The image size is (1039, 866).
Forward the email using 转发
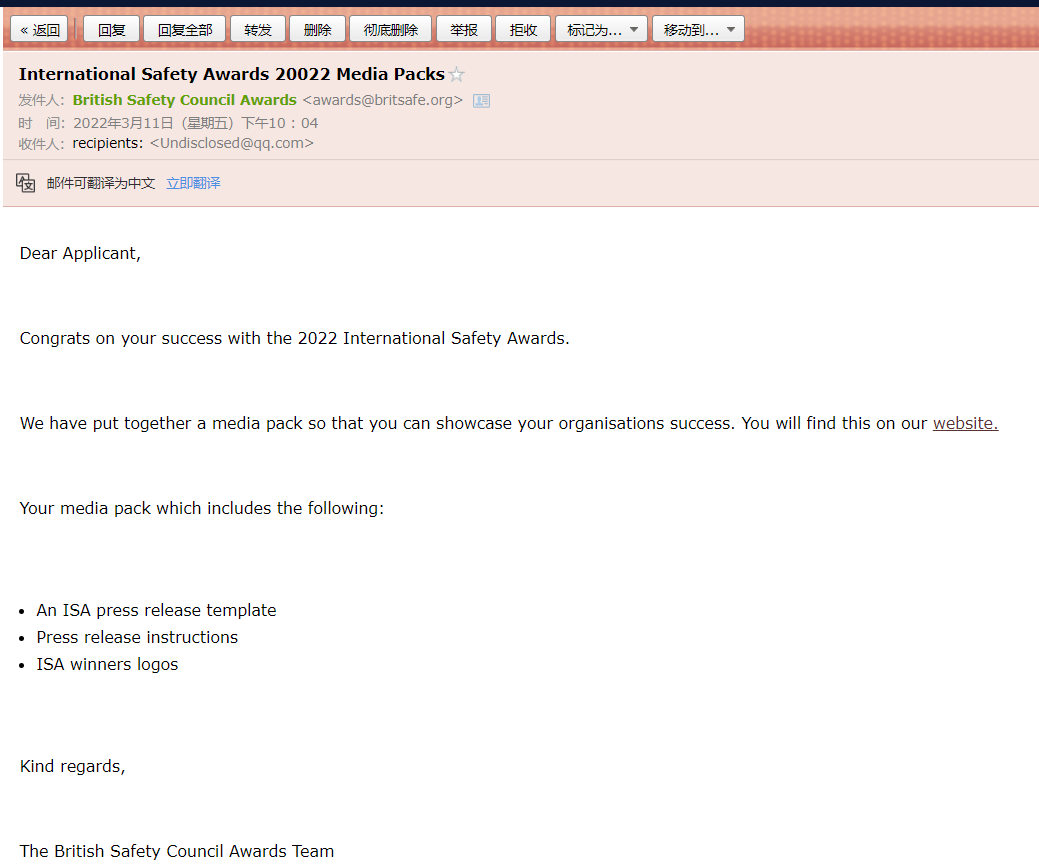point(258,30)
